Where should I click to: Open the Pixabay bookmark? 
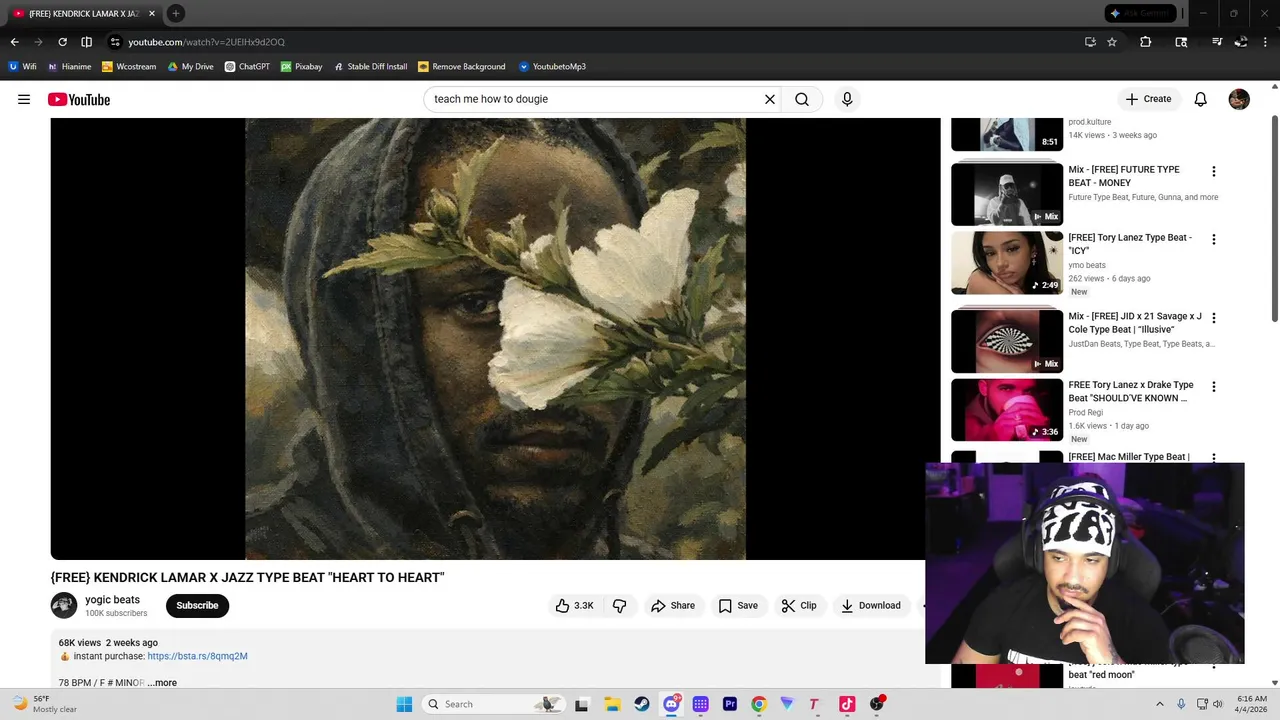(x=301, y=67)
